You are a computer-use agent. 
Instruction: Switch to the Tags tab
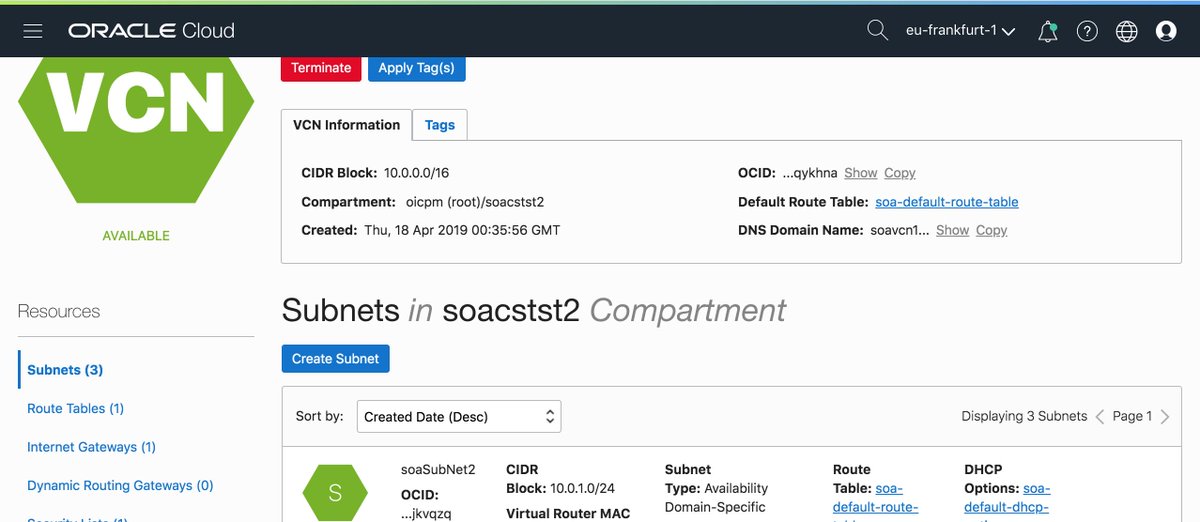click(x=440, y=125)
